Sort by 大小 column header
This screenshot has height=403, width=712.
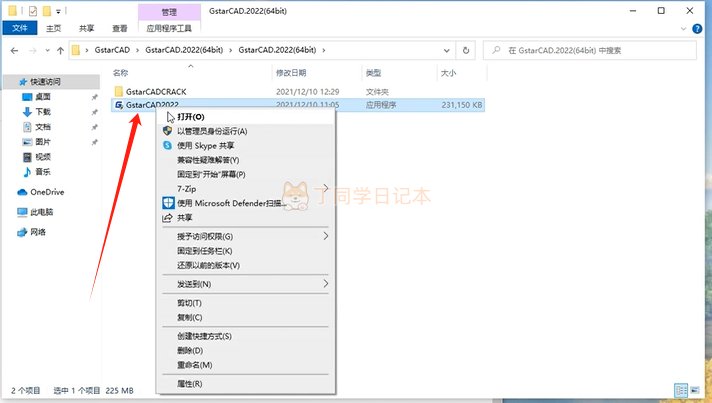point(448,73)
